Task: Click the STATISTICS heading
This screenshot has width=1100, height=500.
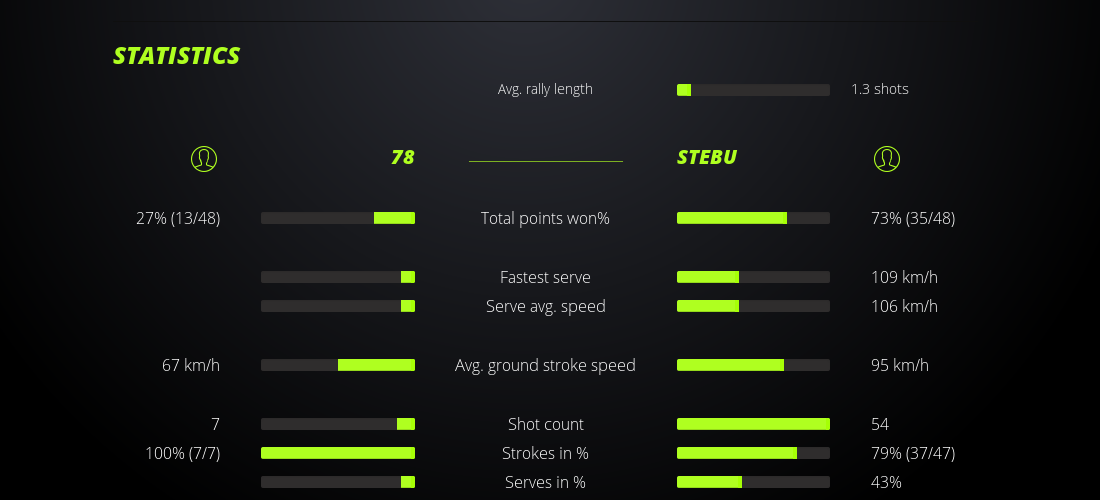Action: [177, 56]
